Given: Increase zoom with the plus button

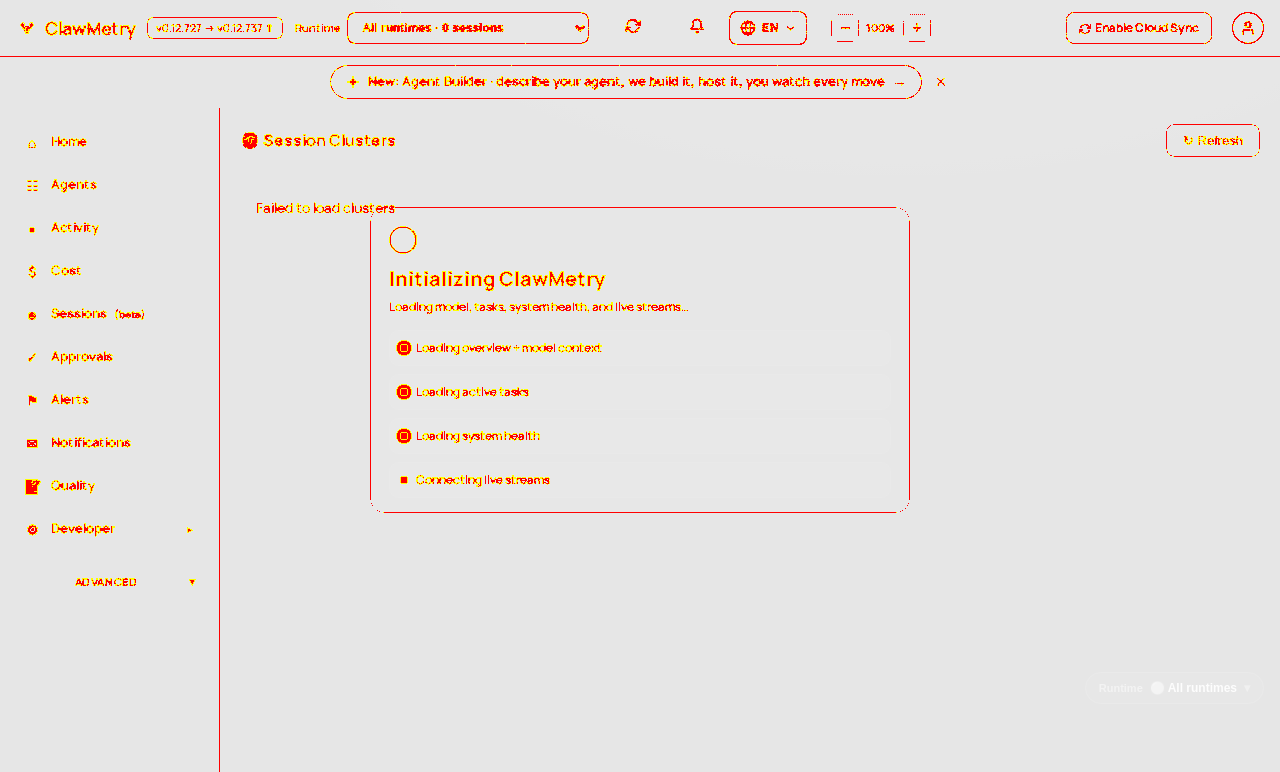Looking at the screenshot, I should (x=917, y=28).
